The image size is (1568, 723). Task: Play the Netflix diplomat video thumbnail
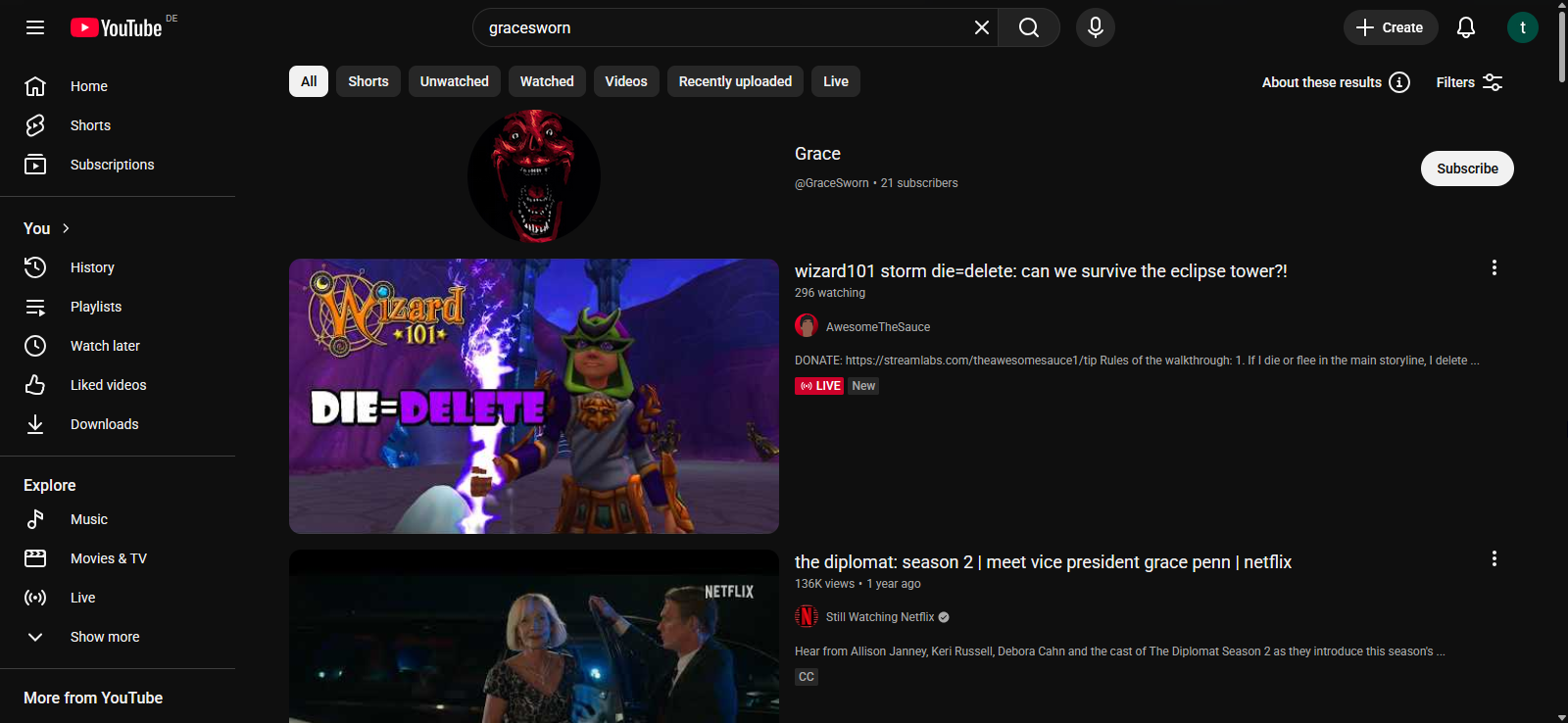[534, 637]
